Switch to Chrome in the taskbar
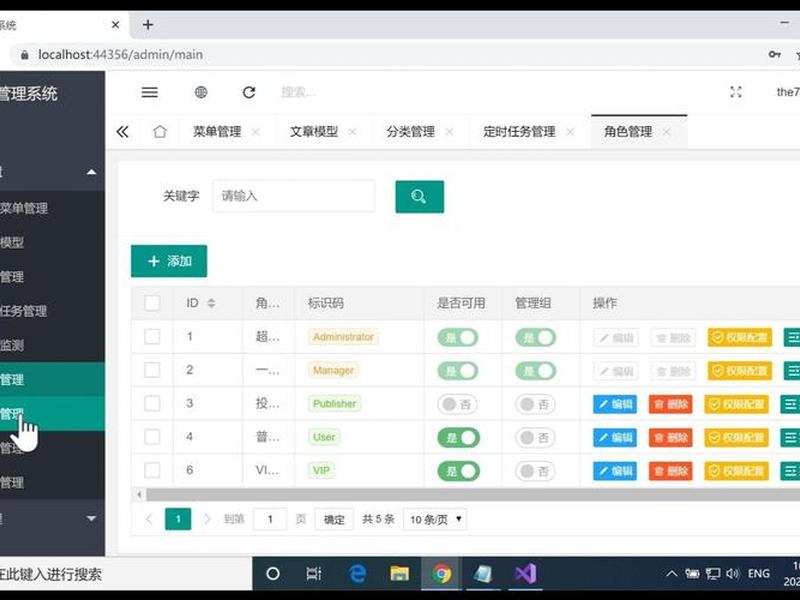Viewport: 800px width, 600px height. pyautogui.click(x=442, y=574)
